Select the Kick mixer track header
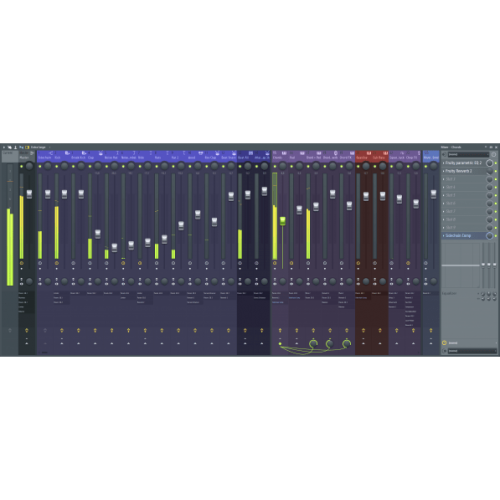The height and width of the screenshot is (500, 500). pyautogui.click(x=62, y=157)
